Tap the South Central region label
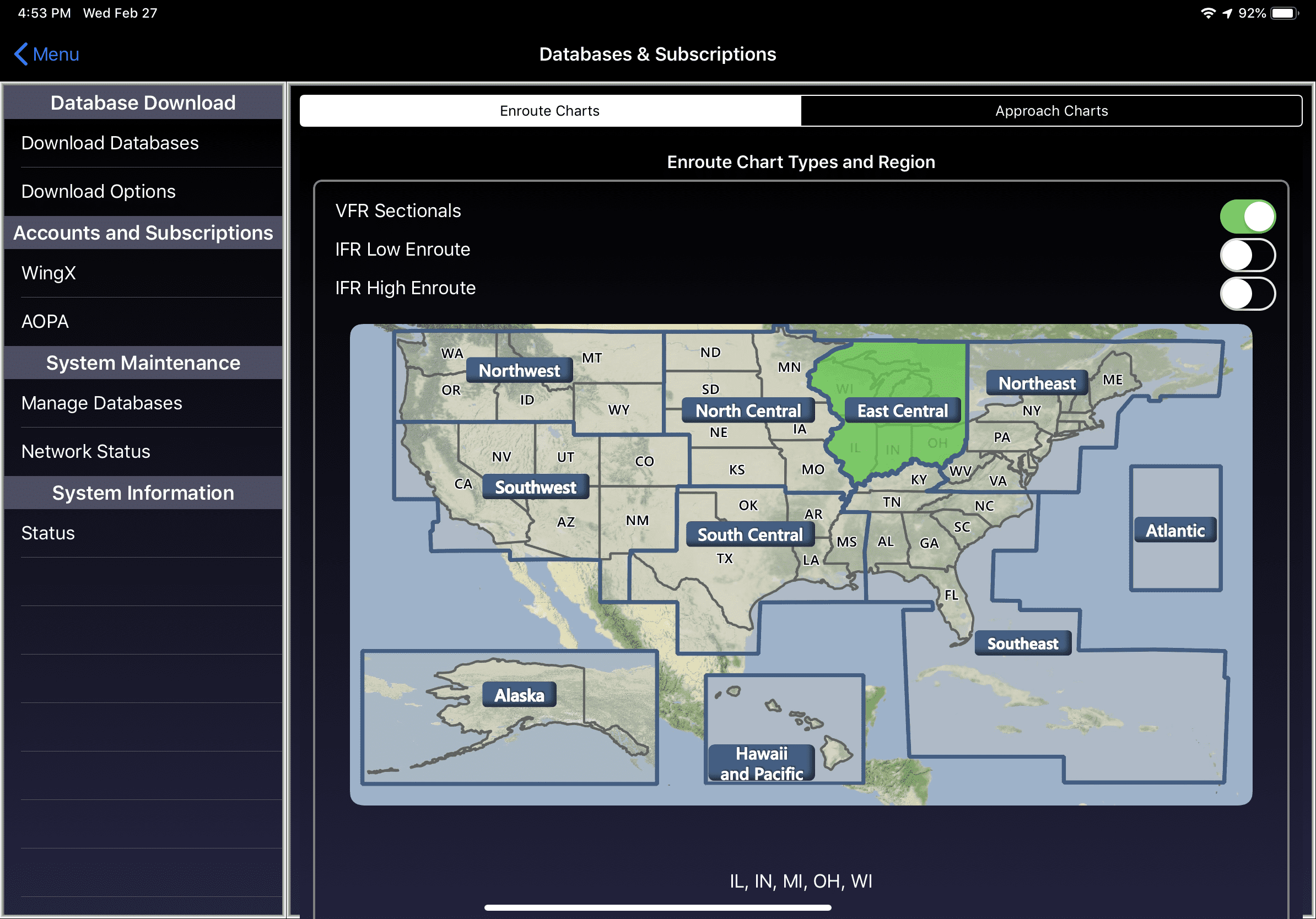 coord(749,534)
